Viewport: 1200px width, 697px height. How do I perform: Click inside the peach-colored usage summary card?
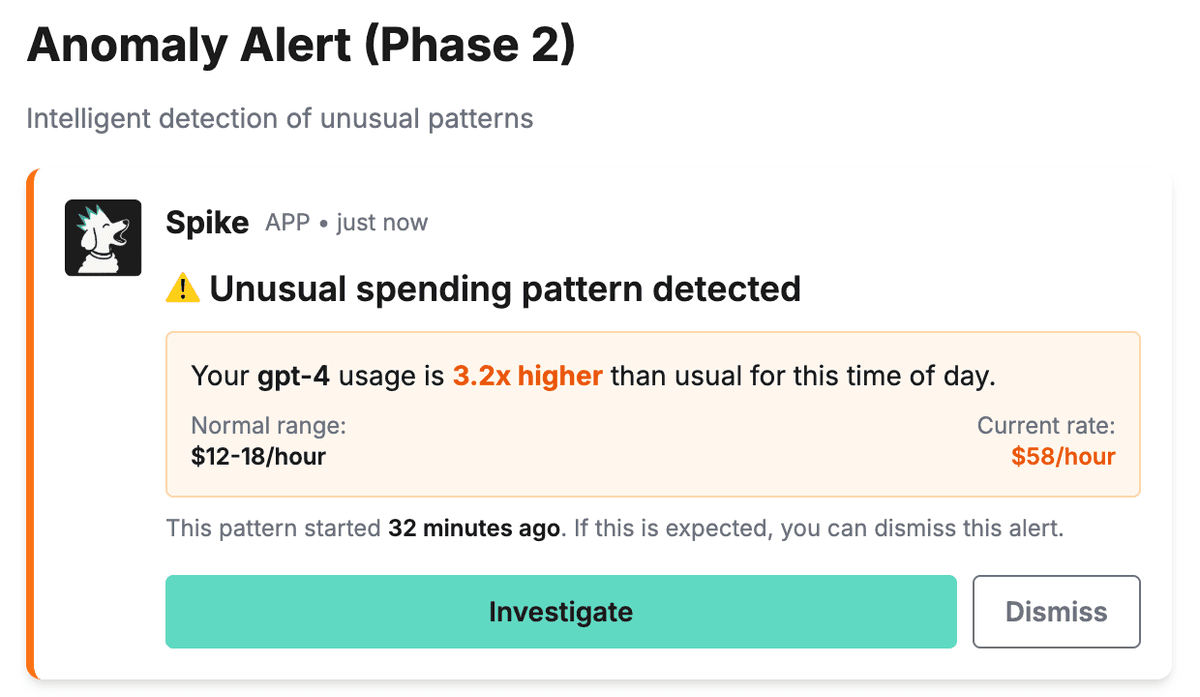coord(653,414)
